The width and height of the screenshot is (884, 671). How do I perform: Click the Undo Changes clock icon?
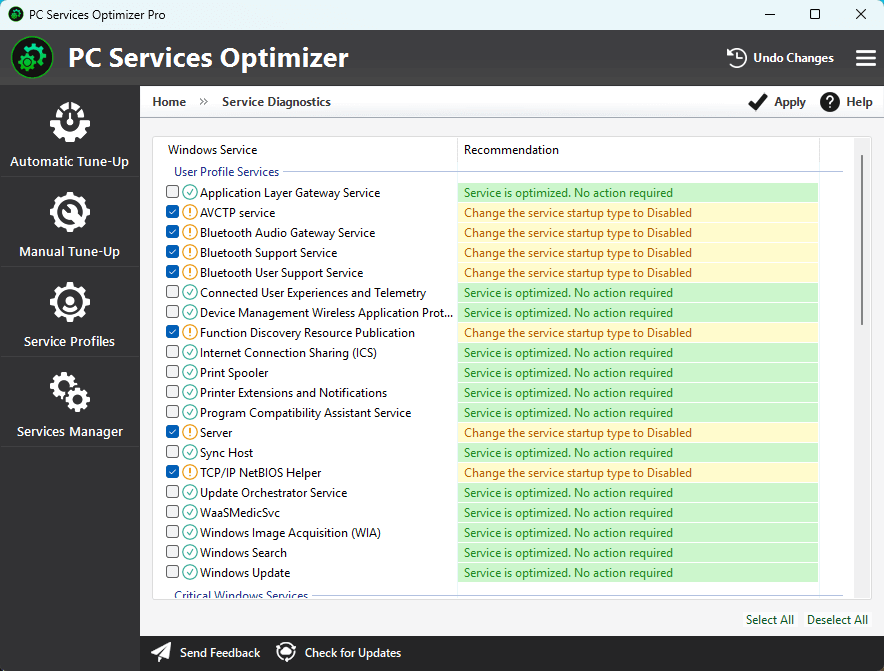tap(737, 58)
